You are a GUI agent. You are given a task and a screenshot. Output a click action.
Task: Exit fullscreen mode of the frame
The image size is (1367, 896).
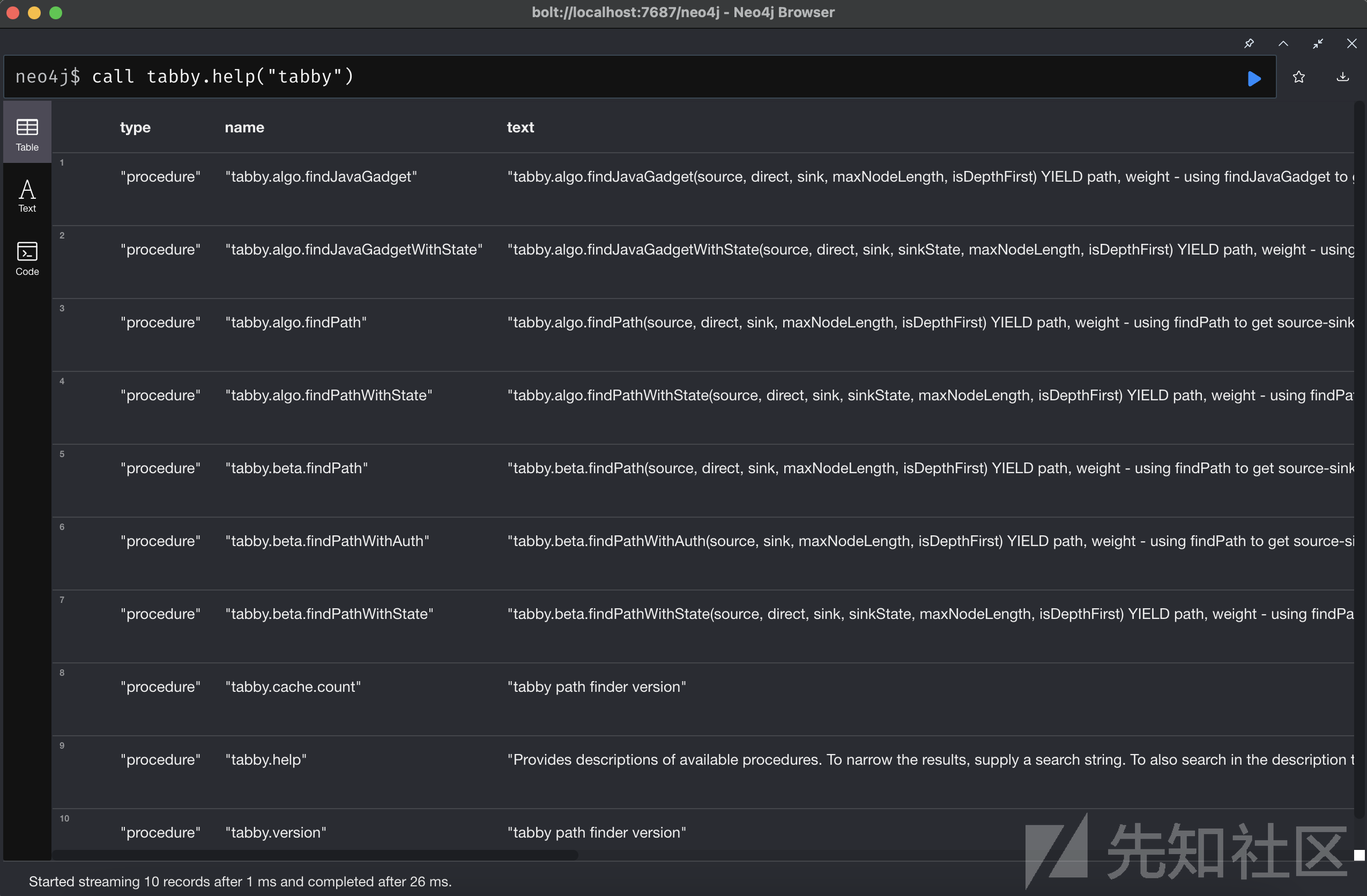1318,43
